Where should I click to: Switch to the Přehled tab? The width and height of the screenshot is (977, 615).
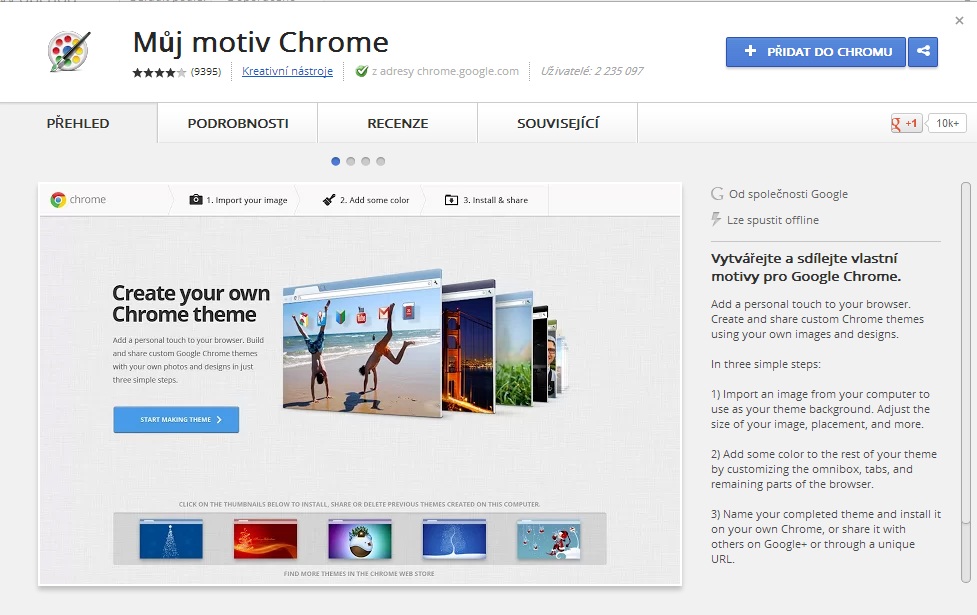[78, 123]
